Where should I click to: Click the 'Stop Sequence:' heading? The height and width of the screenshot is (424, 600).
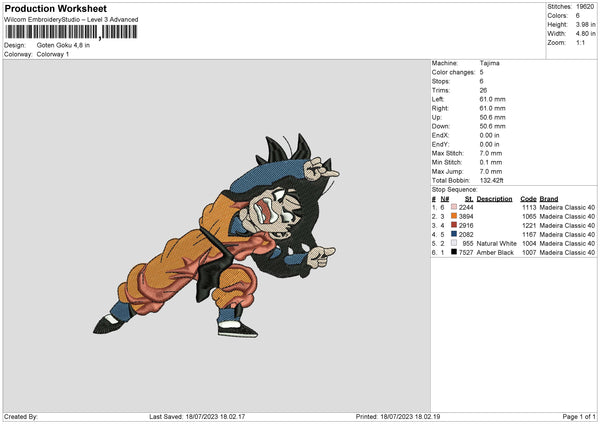455,190
